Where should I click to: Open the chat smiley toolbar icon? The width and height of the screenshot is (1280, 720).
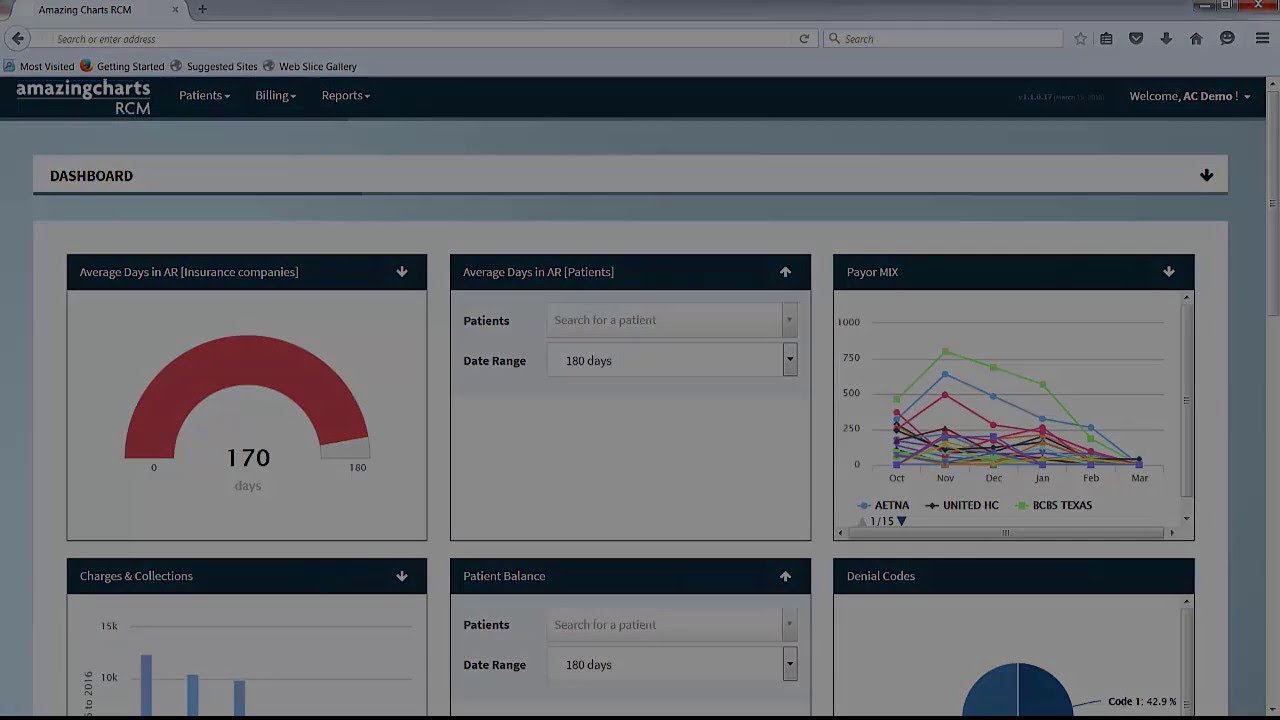(1227, 39)
